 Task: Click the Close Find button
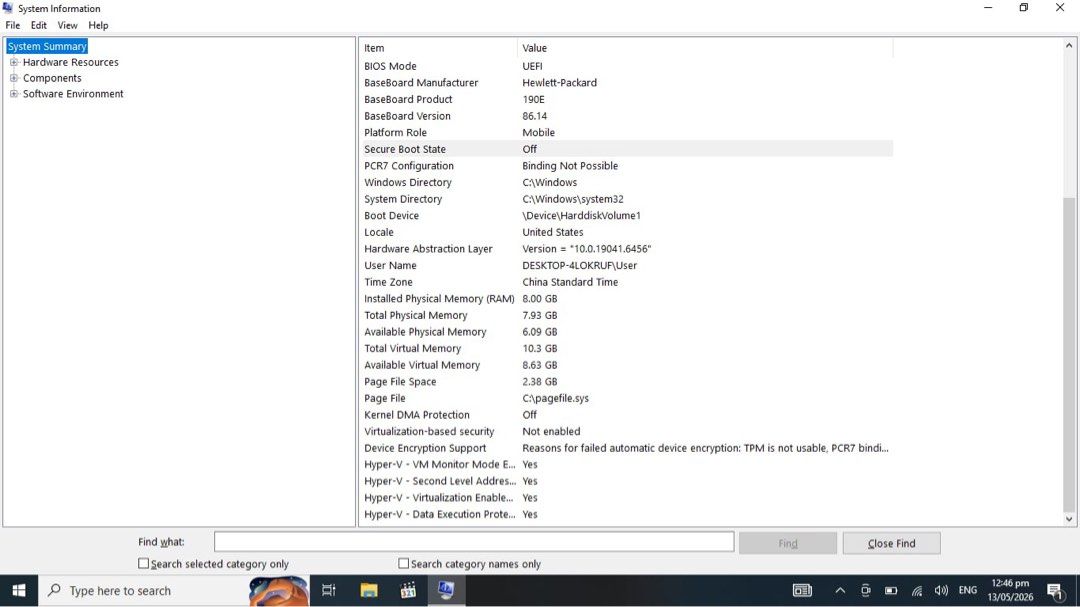click(x=891, y=543)
